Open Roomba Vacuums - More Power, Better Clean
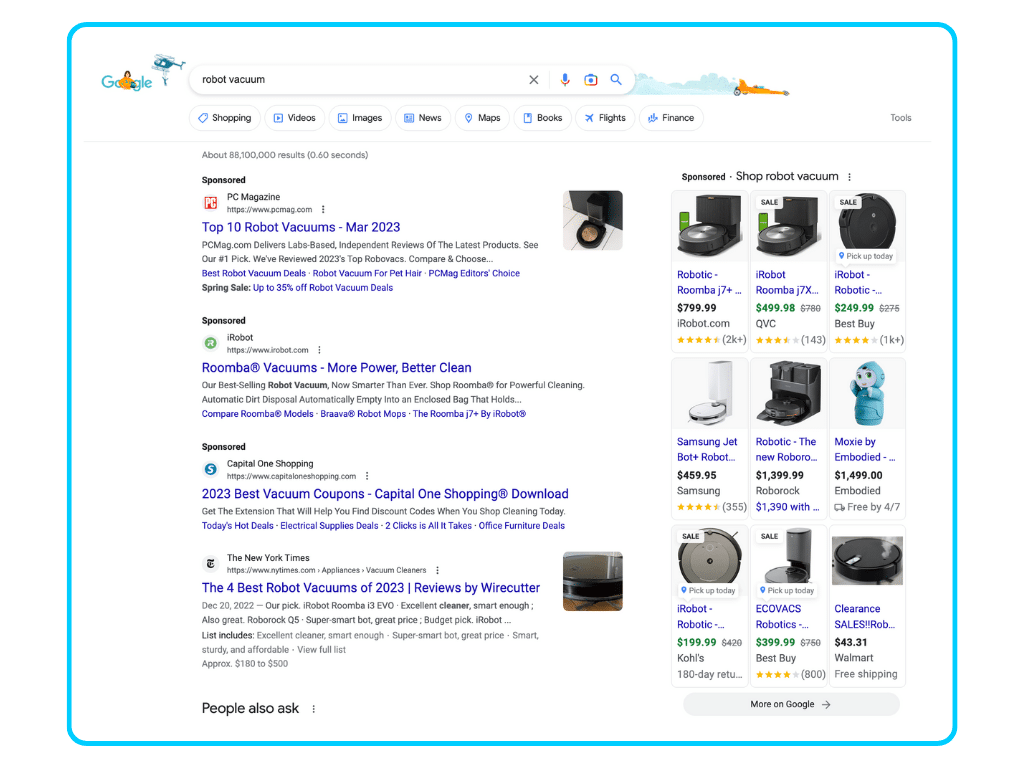 pyautogui.click(x=336, y=368)
